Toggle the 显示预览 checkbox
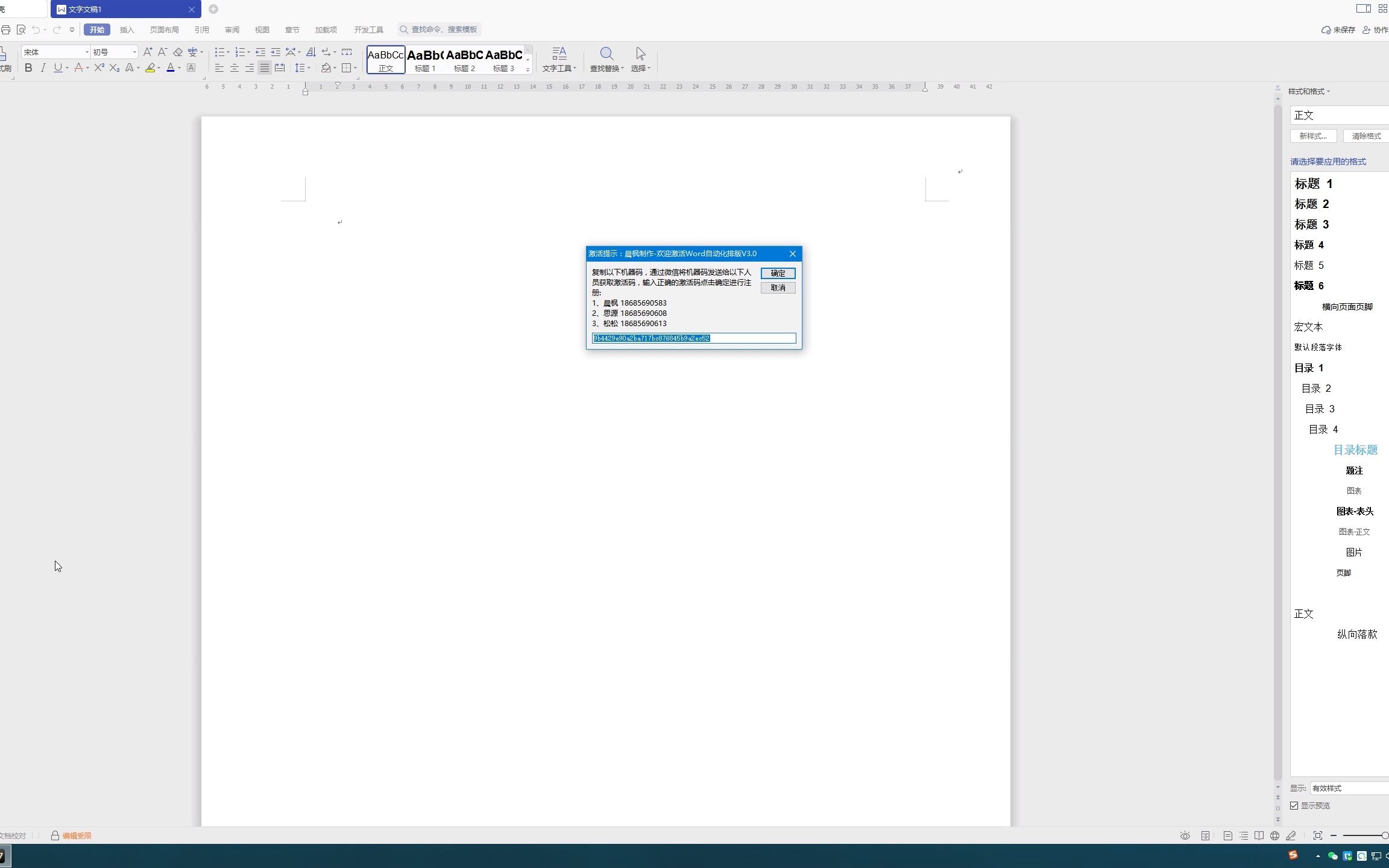Screen dimensions: 1389x868 (1294, 806)
